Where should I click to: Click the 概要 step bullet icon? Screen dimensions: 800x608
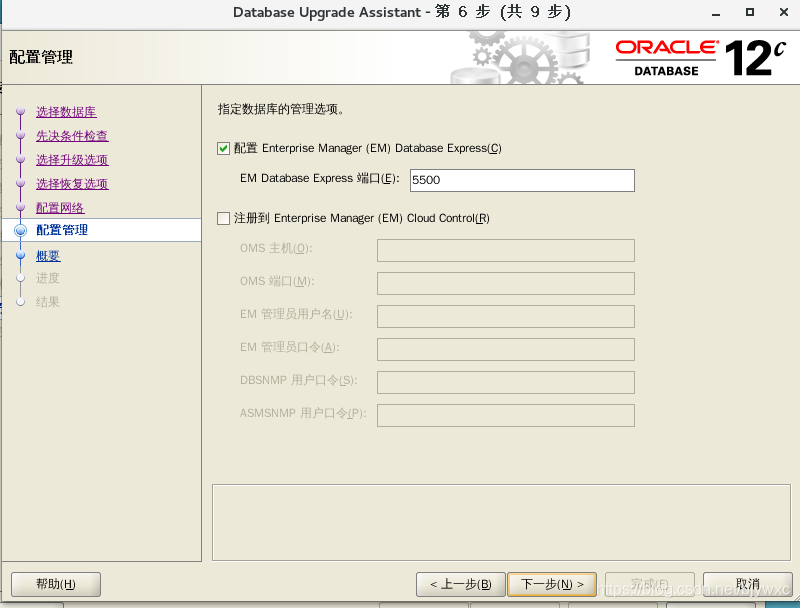tap(20, 255)
